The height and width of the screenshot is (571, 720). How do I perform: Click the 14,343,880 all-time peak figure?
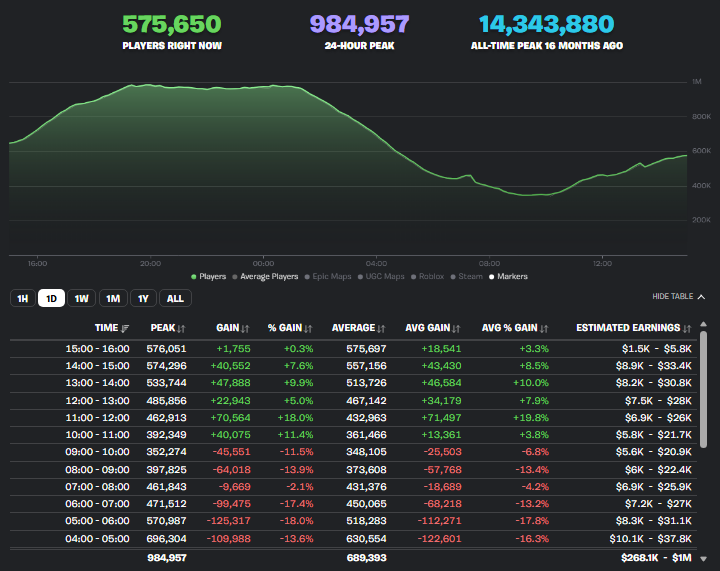[546, 24]
